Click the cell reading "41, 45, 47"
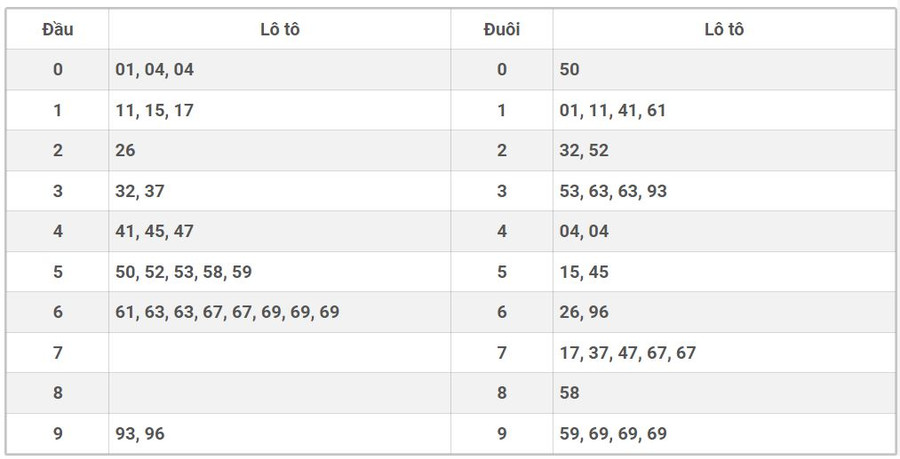The image size is (900, 459). point(155,231)
